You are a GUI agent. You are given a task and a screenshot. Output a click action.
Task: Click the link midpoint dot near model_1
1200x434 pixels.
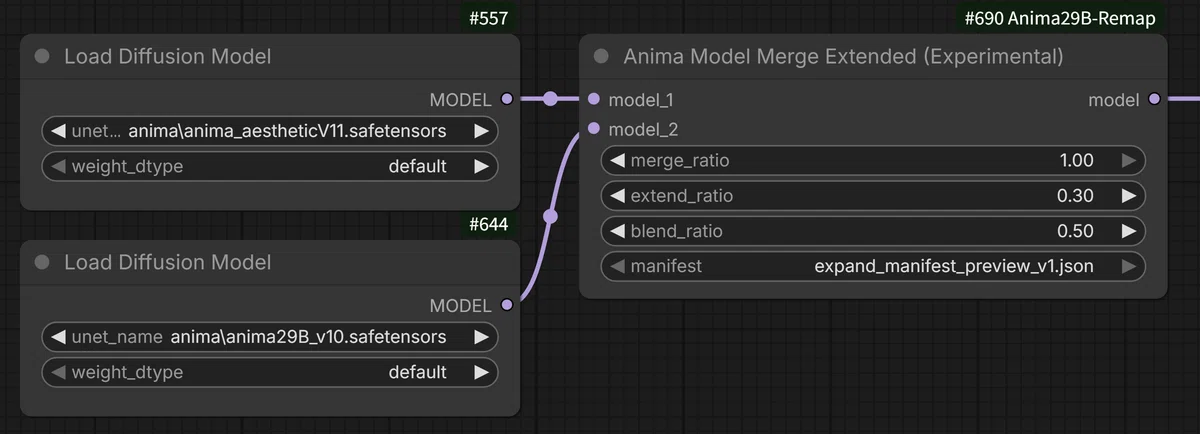pos(550,98)
